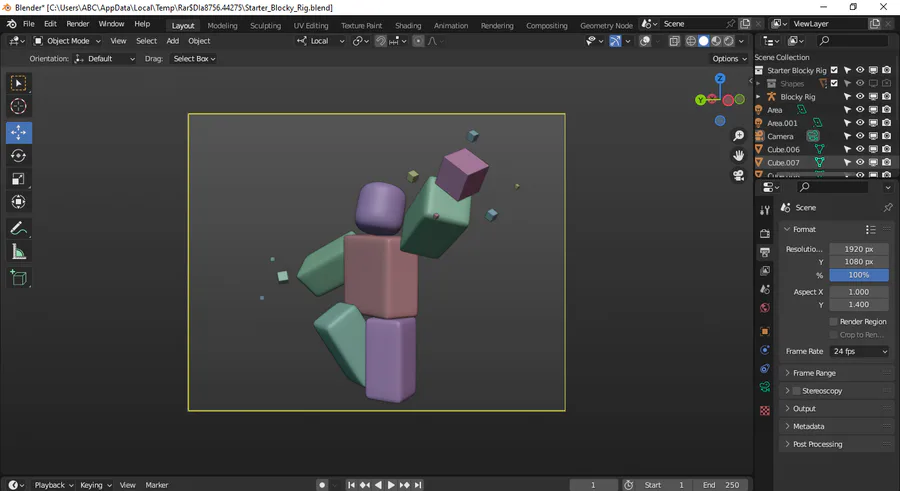Screen dimensions: 900x491
Task: Enable the Render Region checkbox
Action: click(834, 321)
